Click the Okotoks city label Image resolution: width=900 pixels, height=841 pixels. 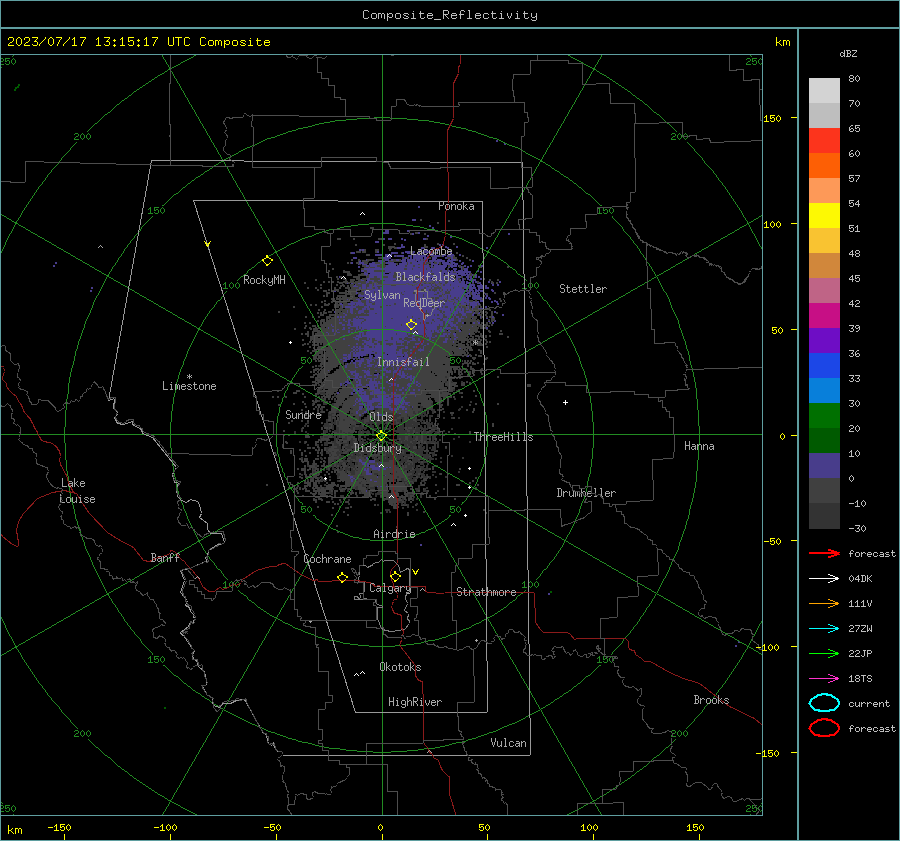click(x=400, y=667)
